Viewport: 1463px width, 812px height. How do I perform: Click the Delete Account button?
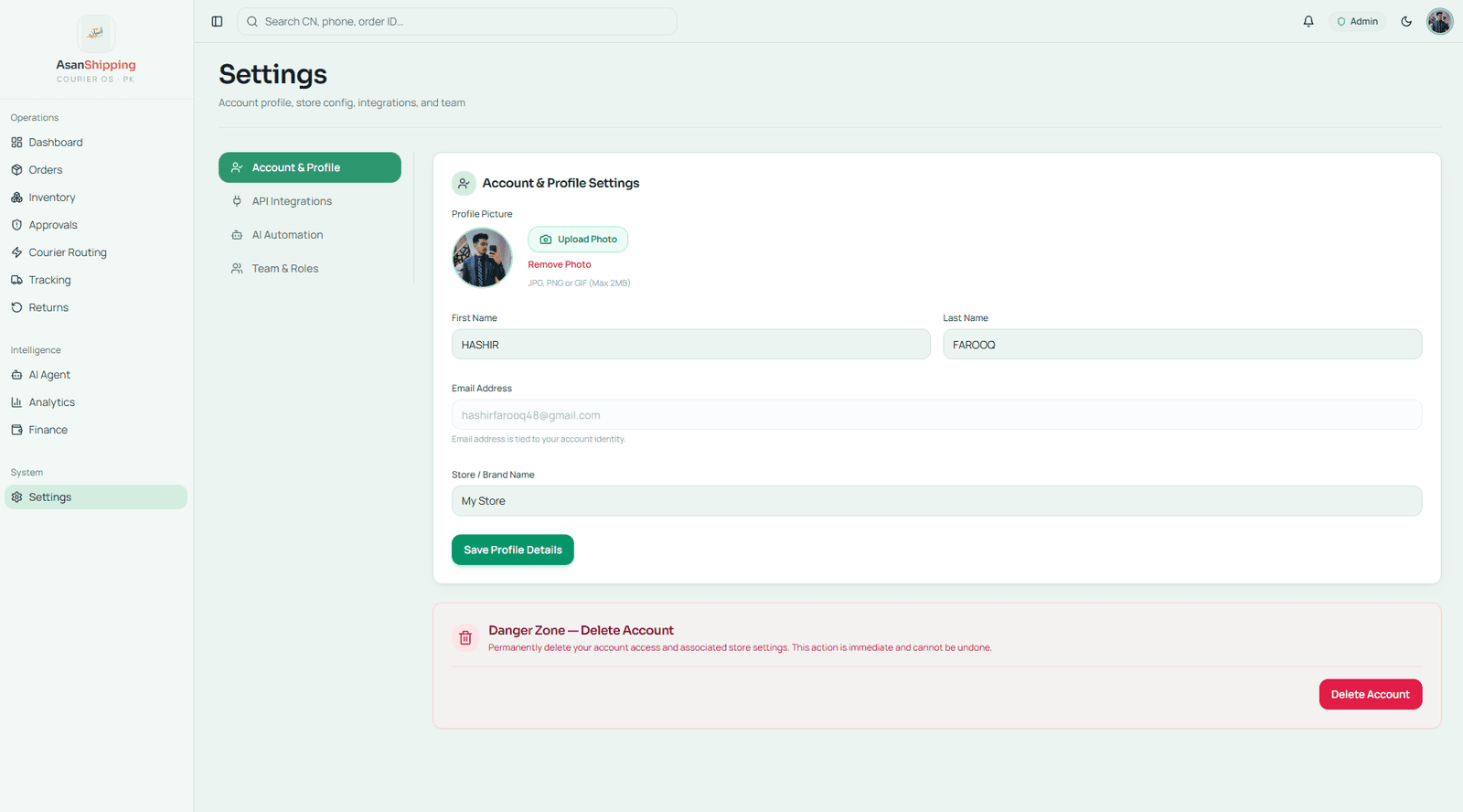pyautogui.click(x=1371, y=694)
